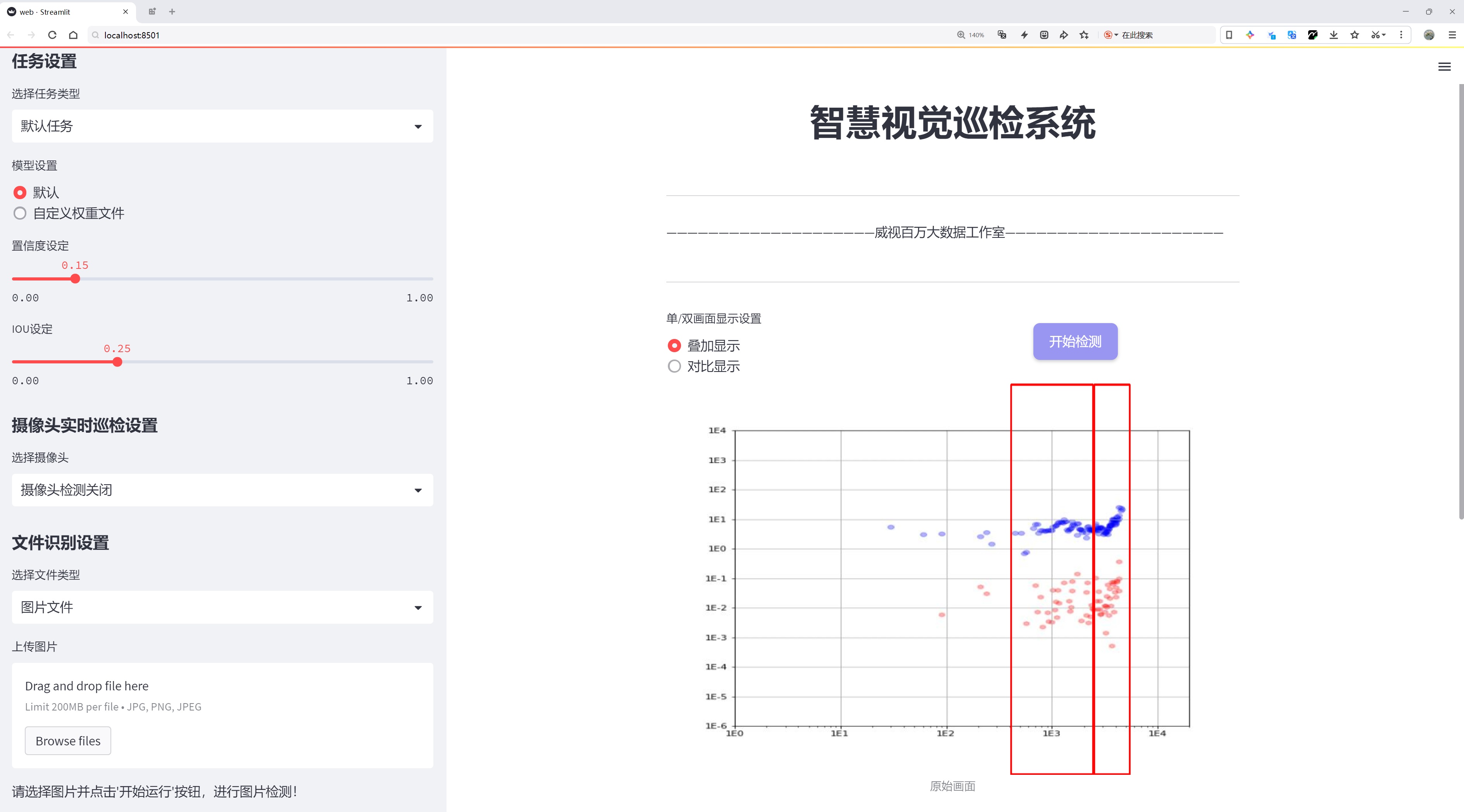The height and width of the screenshot is (812, 1464).
Task: Click the 开始检测 button
Action: [1075, 342]
